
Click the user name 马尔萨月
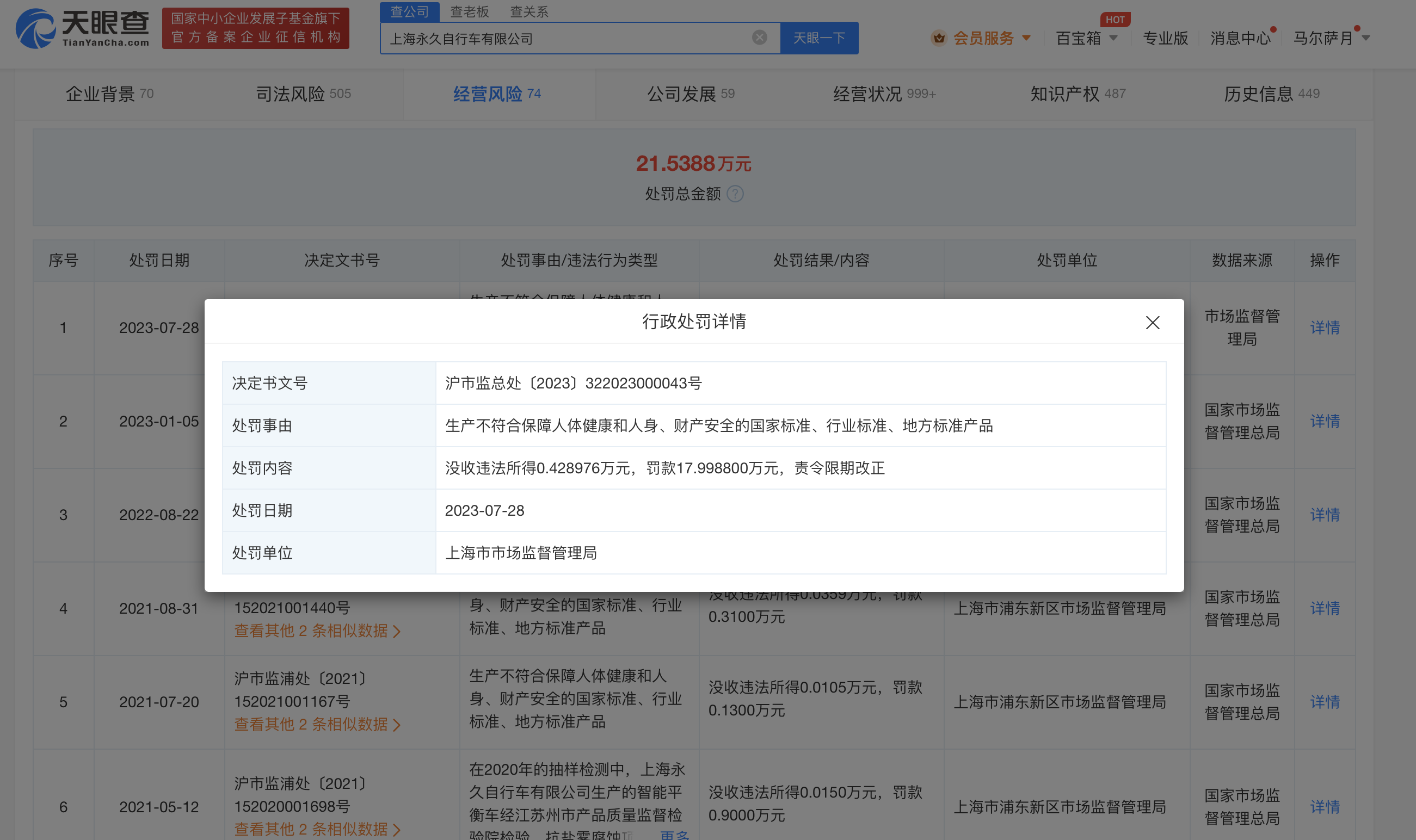[x=1322, y=38]
